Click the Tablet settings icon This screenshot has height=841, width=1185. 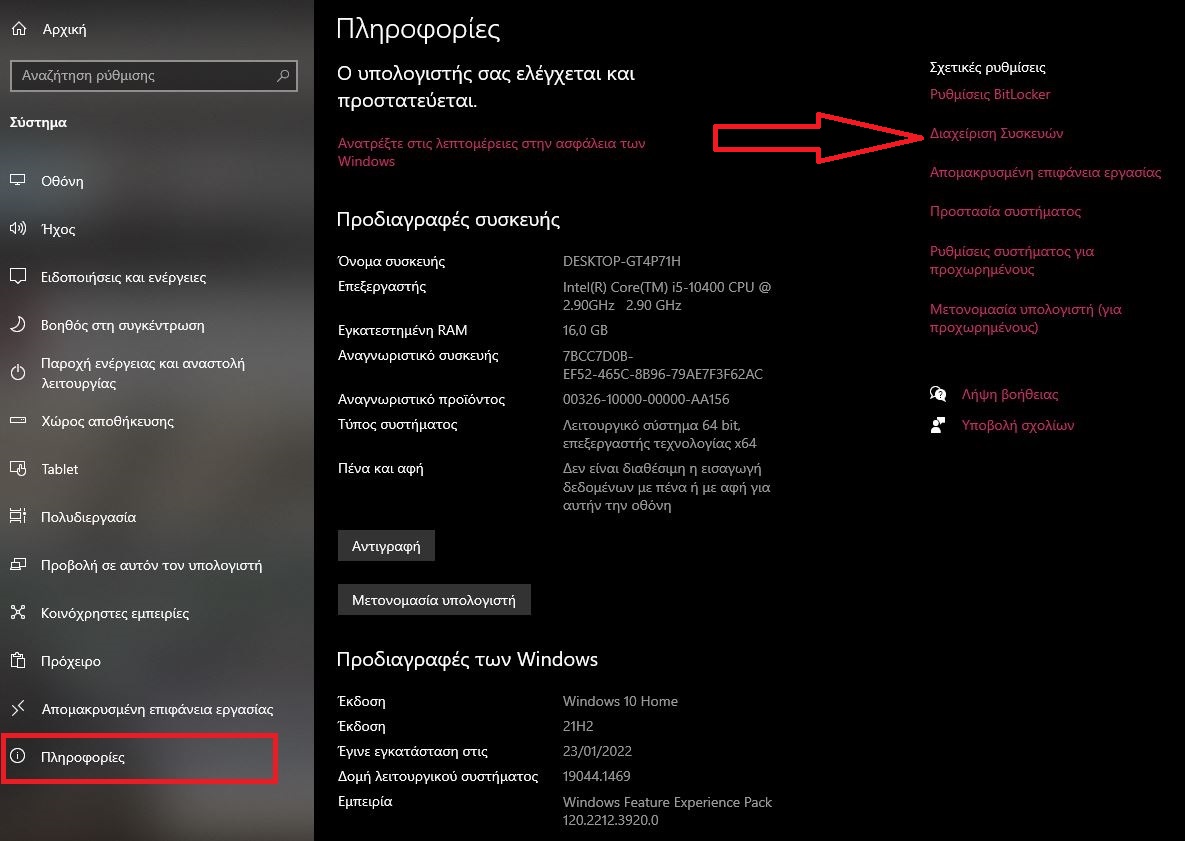pos(18,468)
